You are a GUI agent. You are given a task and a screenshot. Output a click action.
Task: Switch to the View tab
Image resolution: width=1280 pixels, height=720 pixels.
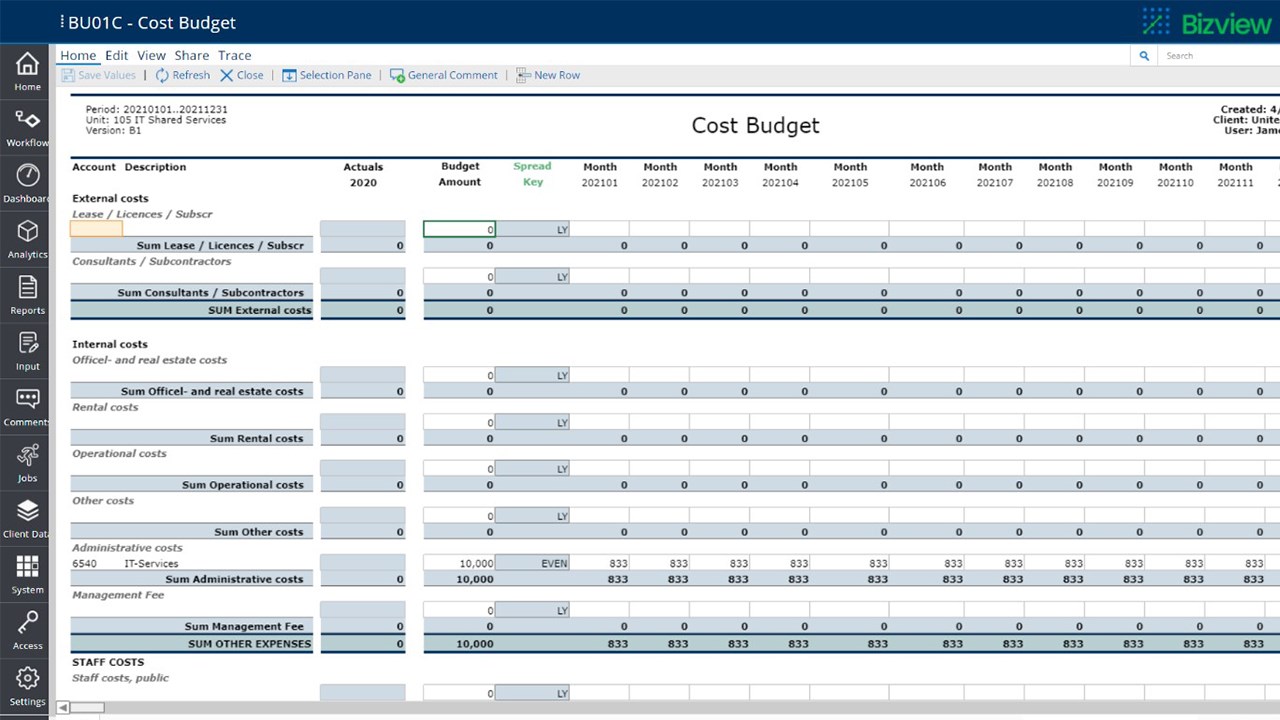(151, 56)
